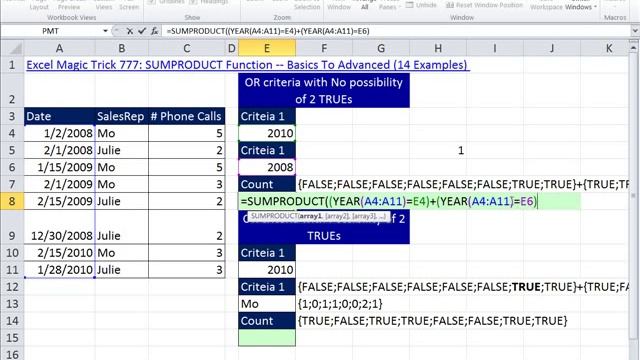Image resolution: width=640 pixels, height=360 pixels.
Task: Open the Switch Windows dropdown
Action: [x=581, y=7]
